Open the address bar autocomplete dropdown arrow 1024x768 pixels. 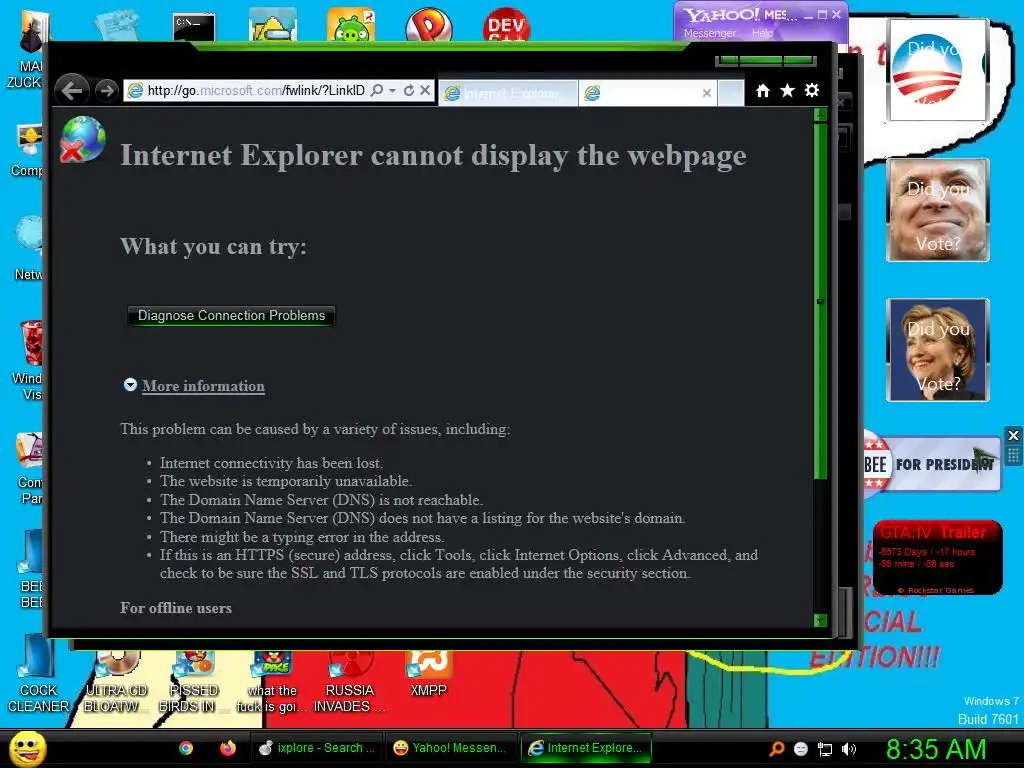click(x=392, y=90)
